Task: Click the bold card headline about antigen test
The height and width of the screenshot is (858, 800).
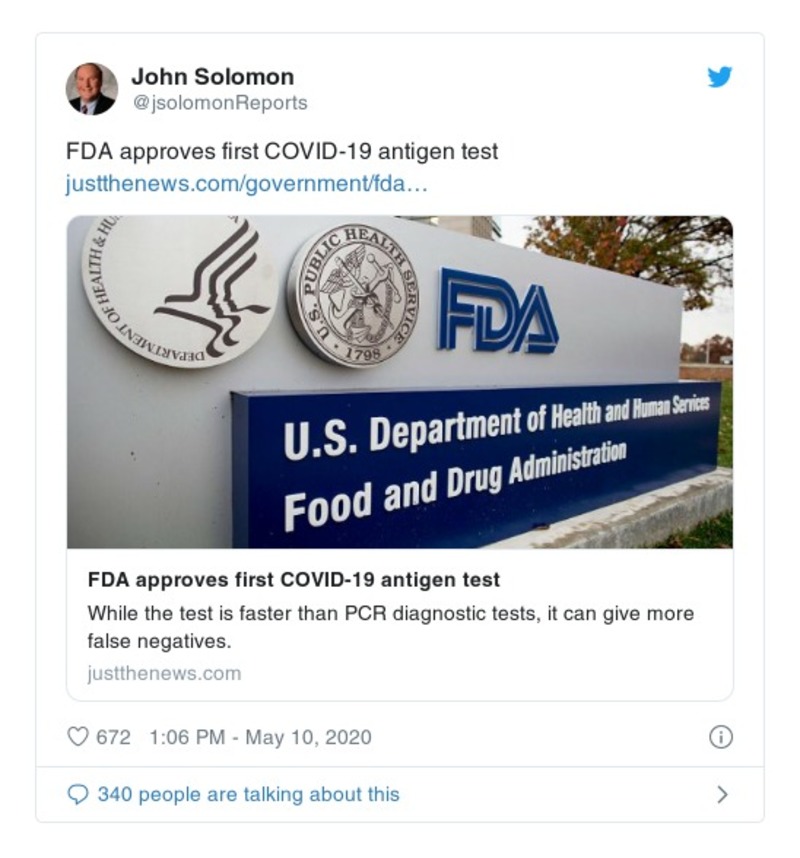Action: tap(293, 580)
